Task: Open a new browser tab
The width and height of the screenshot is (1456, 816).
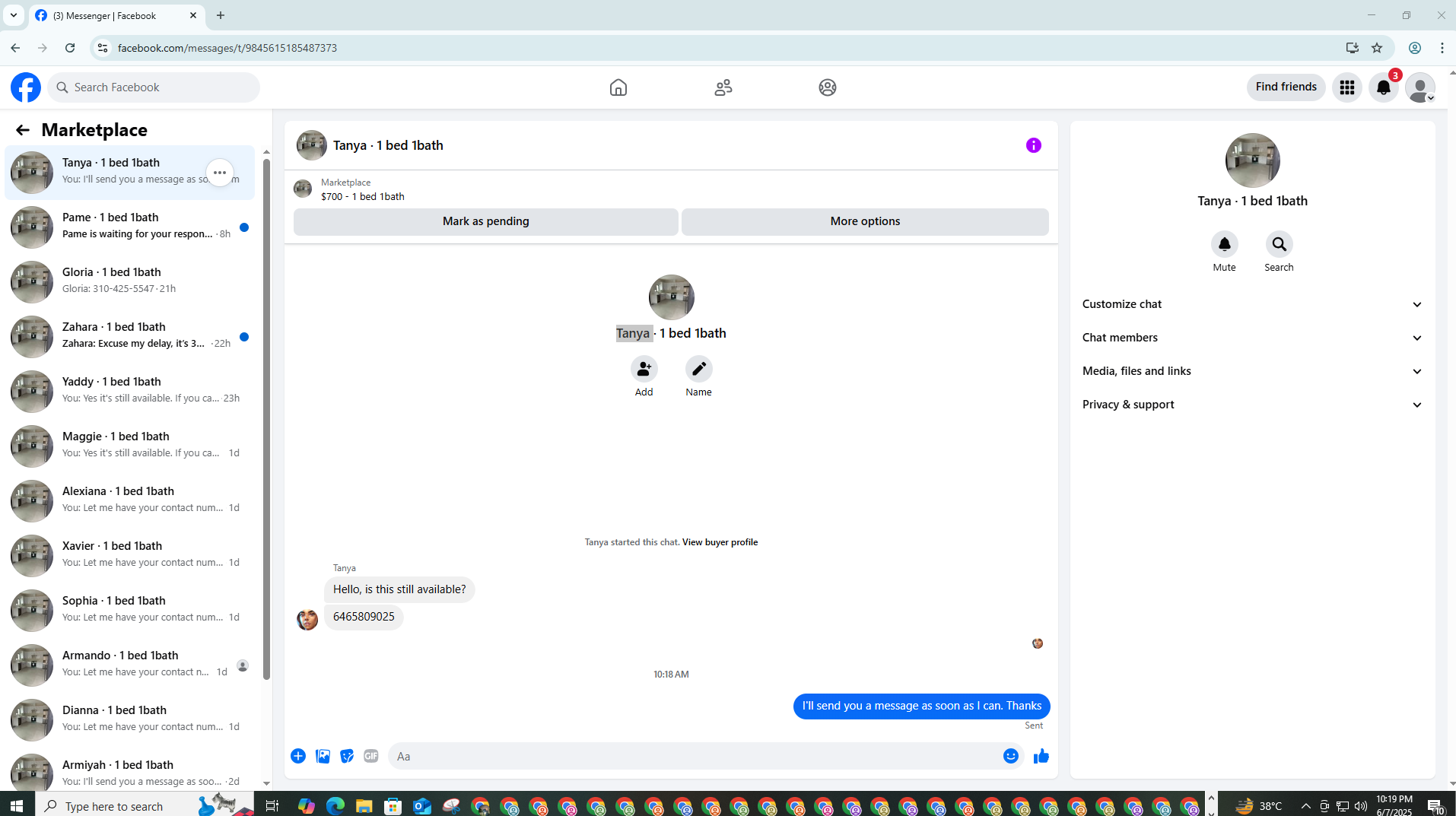Action: [x=221, y=15]
